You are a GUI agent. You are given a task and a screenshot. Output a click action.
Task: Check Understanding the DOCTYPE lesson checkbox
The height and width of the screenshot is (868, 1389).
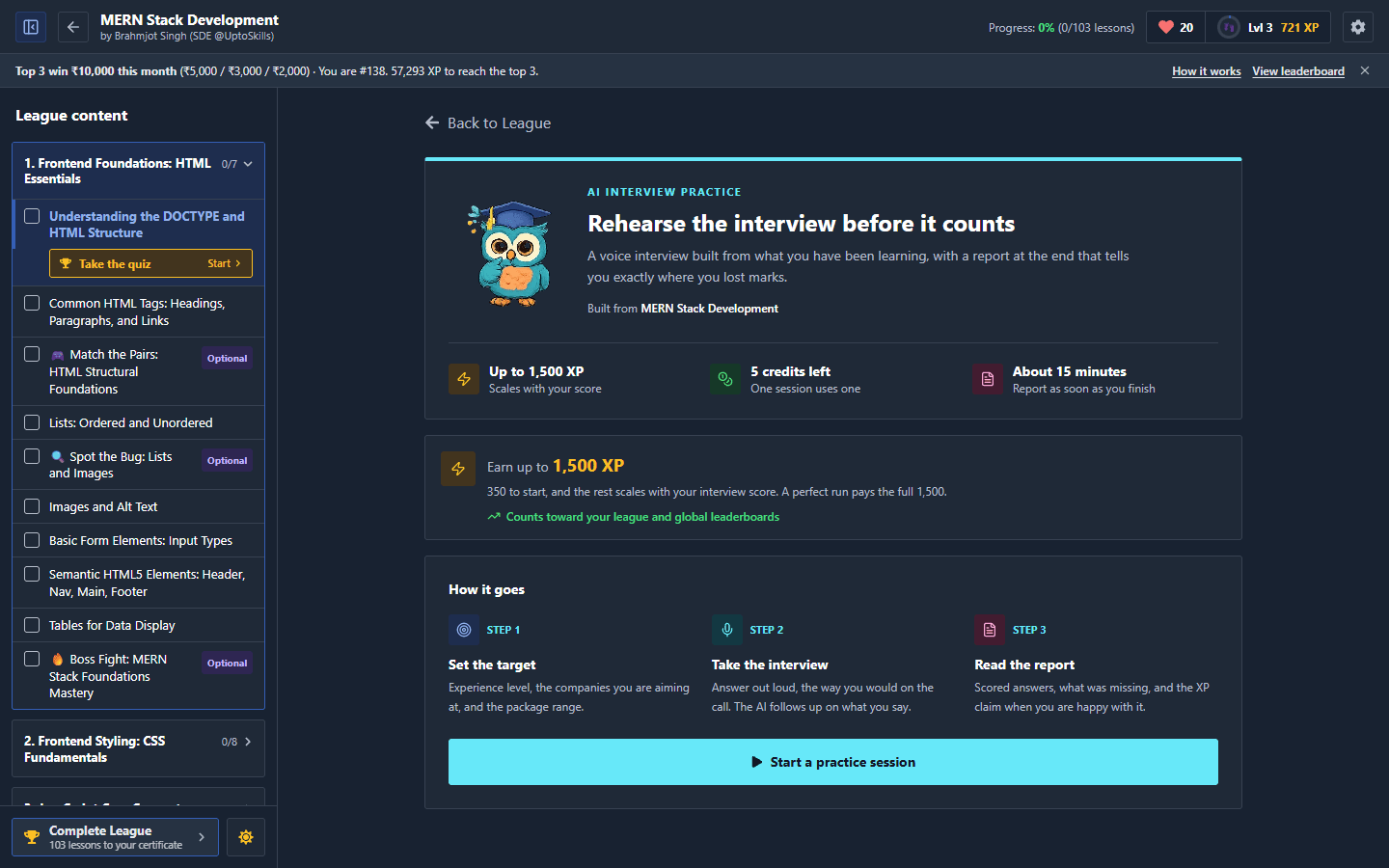pos(32,216)
